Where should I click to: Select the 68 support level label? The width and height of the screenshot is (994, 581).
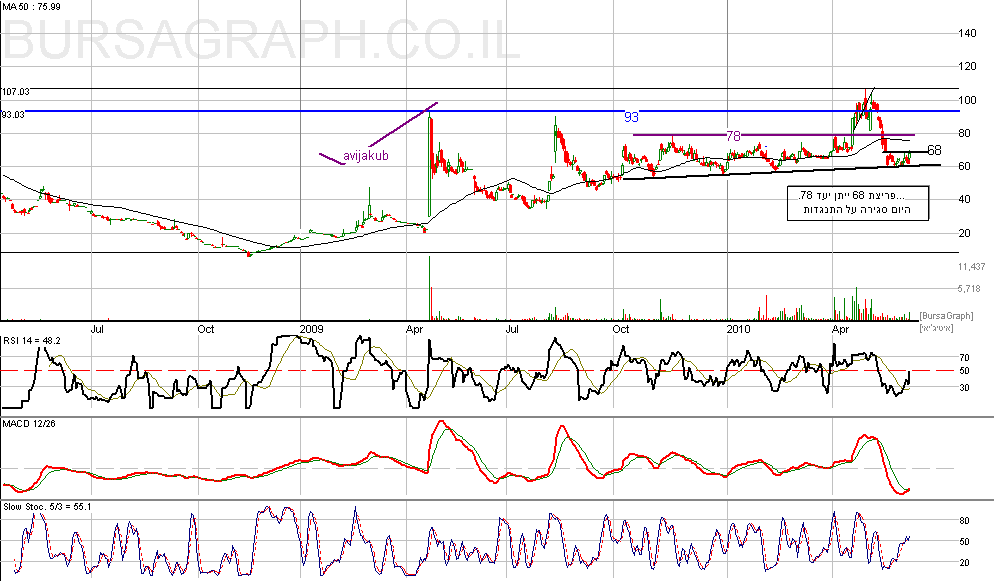click(934, 150)
